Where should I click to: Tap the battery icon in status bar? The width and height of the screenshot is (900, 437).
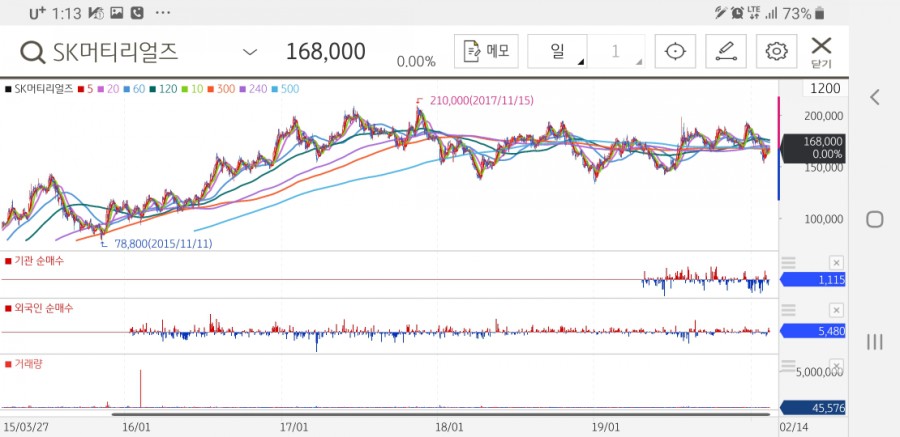pyautogui.click(x=820, y=13)
